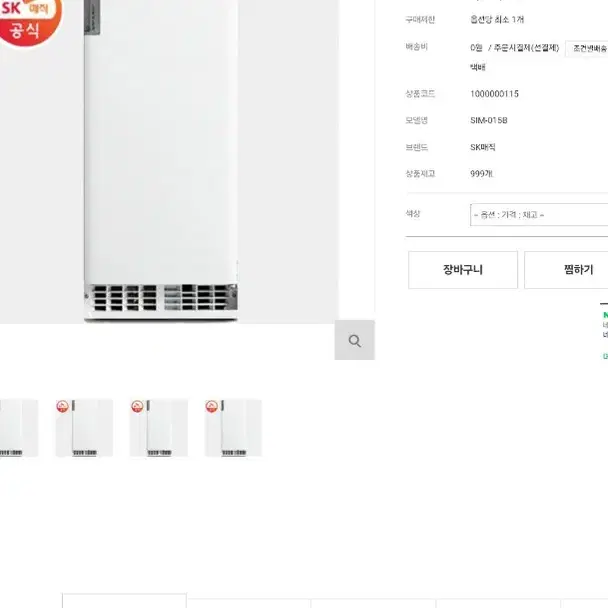This screenshot has width=608, height=608.
Task: Select the third product thumbnail
Action: click(x=159, y=428)
